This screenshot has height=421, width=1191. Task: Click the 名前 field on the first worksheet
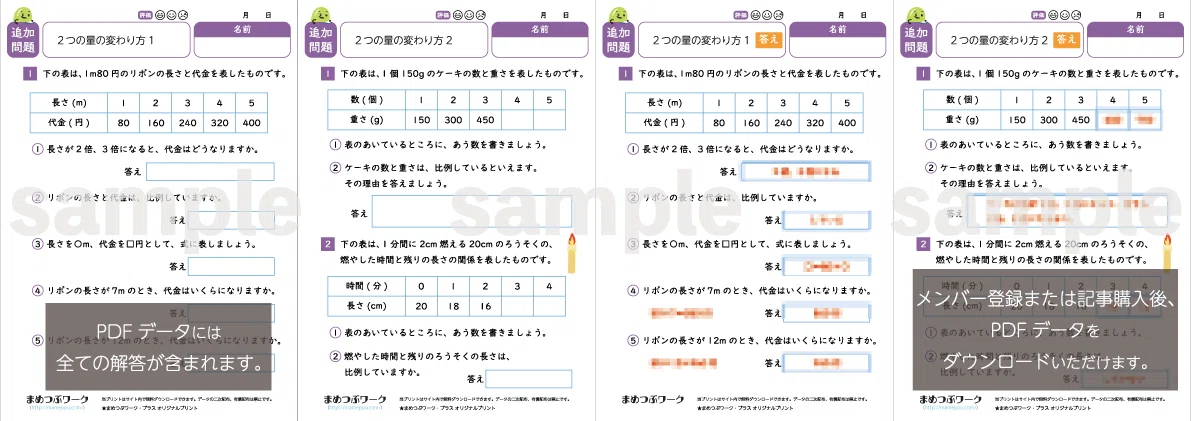coord(242,40)
